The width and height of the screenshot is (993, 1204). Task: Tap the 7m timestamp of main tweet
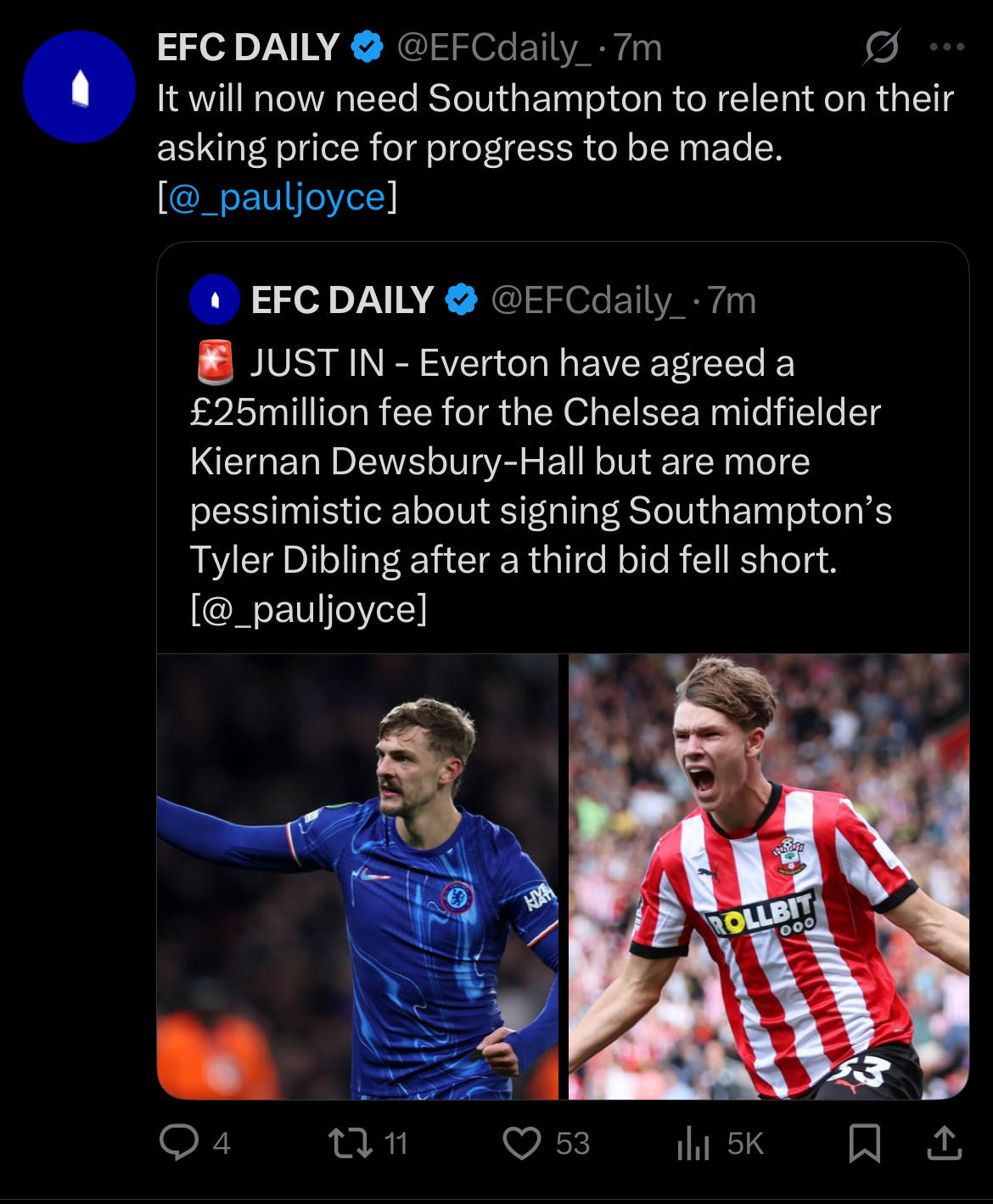(637, 48)
